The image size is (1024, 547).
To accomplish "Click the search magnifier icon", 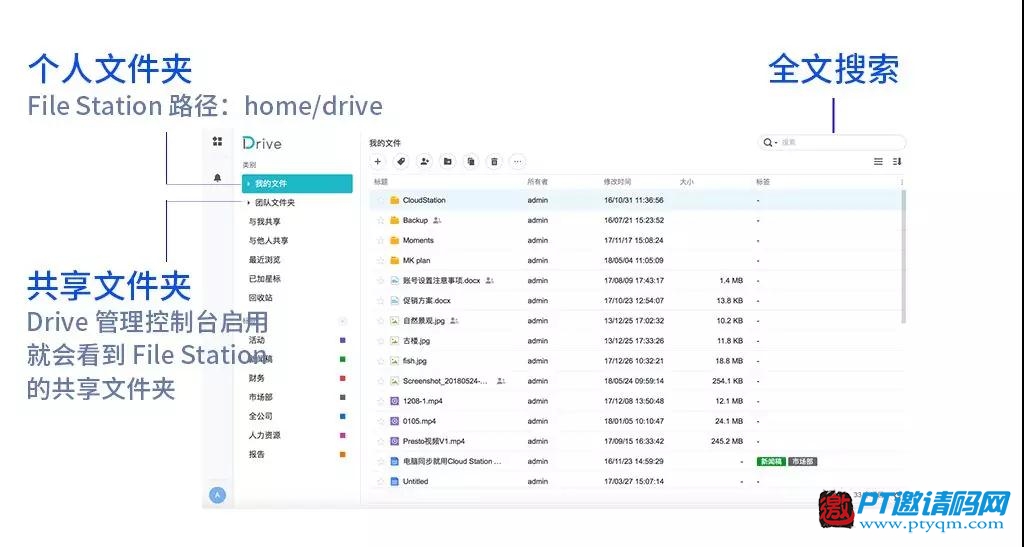I will point(768,142).
